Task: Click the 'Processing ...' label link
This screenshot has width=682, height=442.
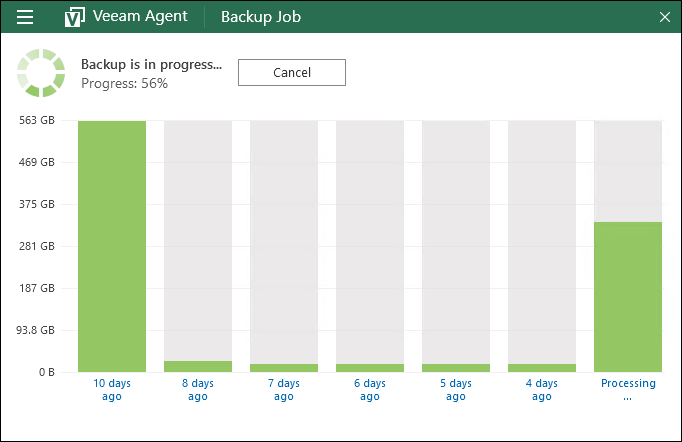Action: tap(628, 389)
